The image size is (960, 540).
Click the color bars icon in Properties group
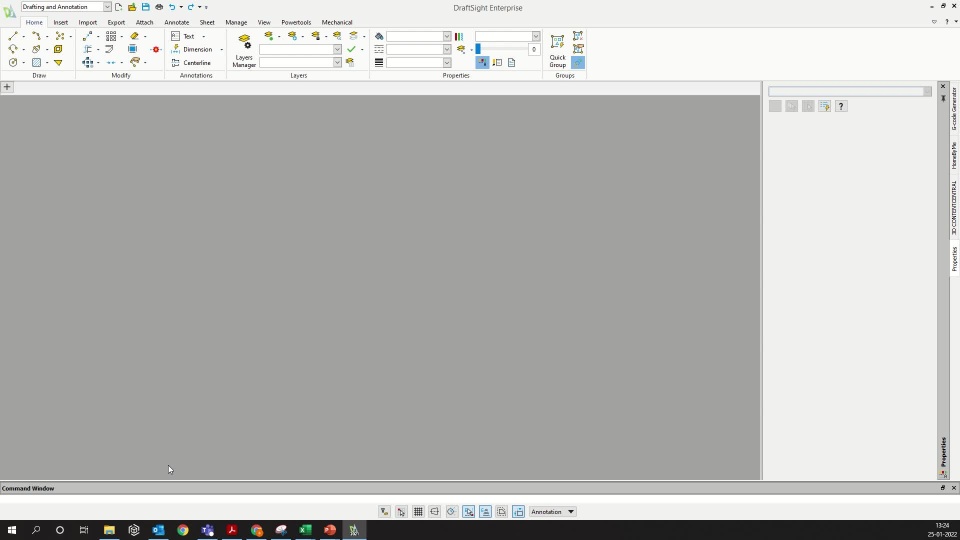[459, 36]
